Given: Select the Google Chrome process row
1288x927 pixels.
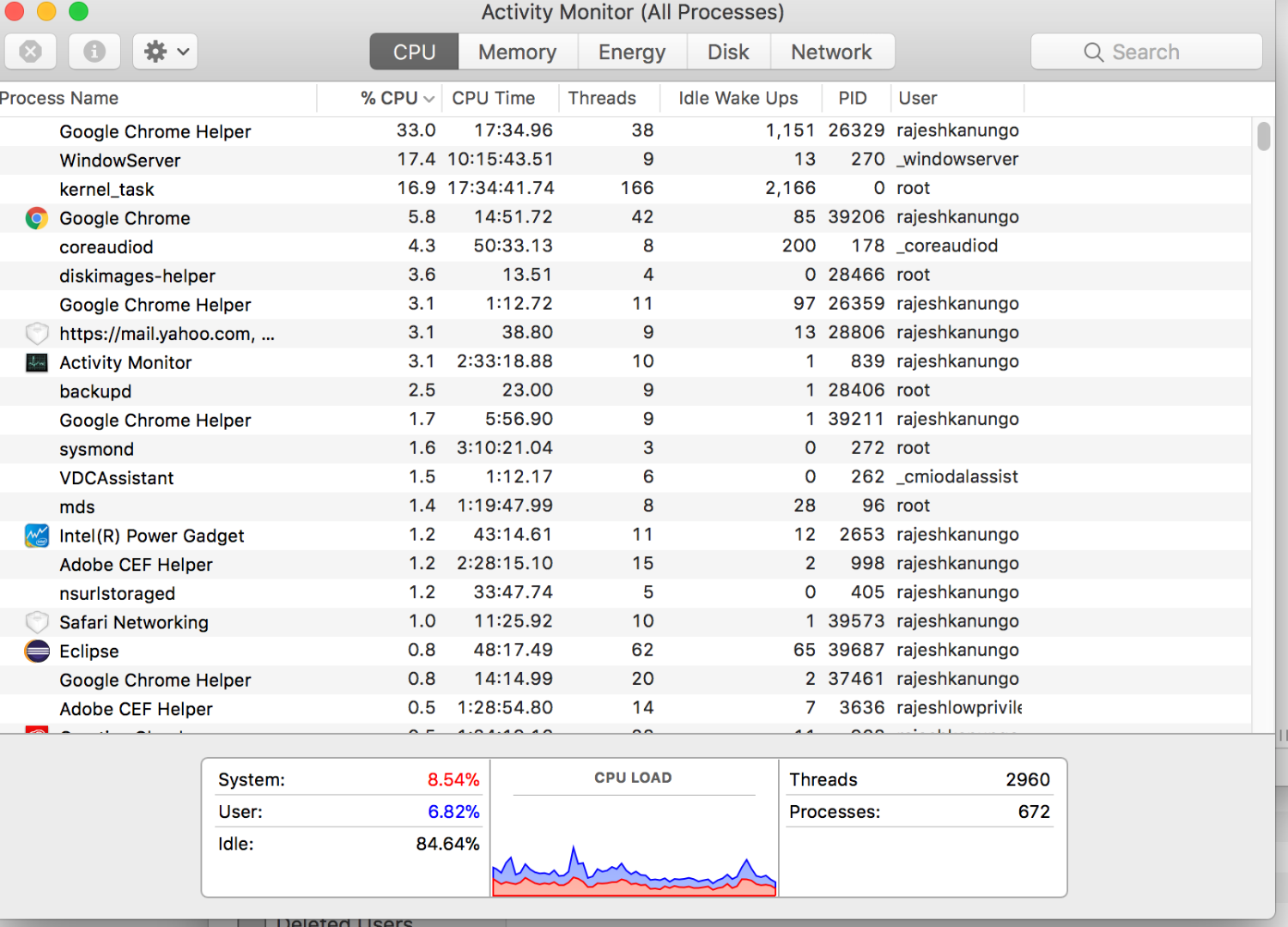Looking at the screenshot, I should coord(625,218).
